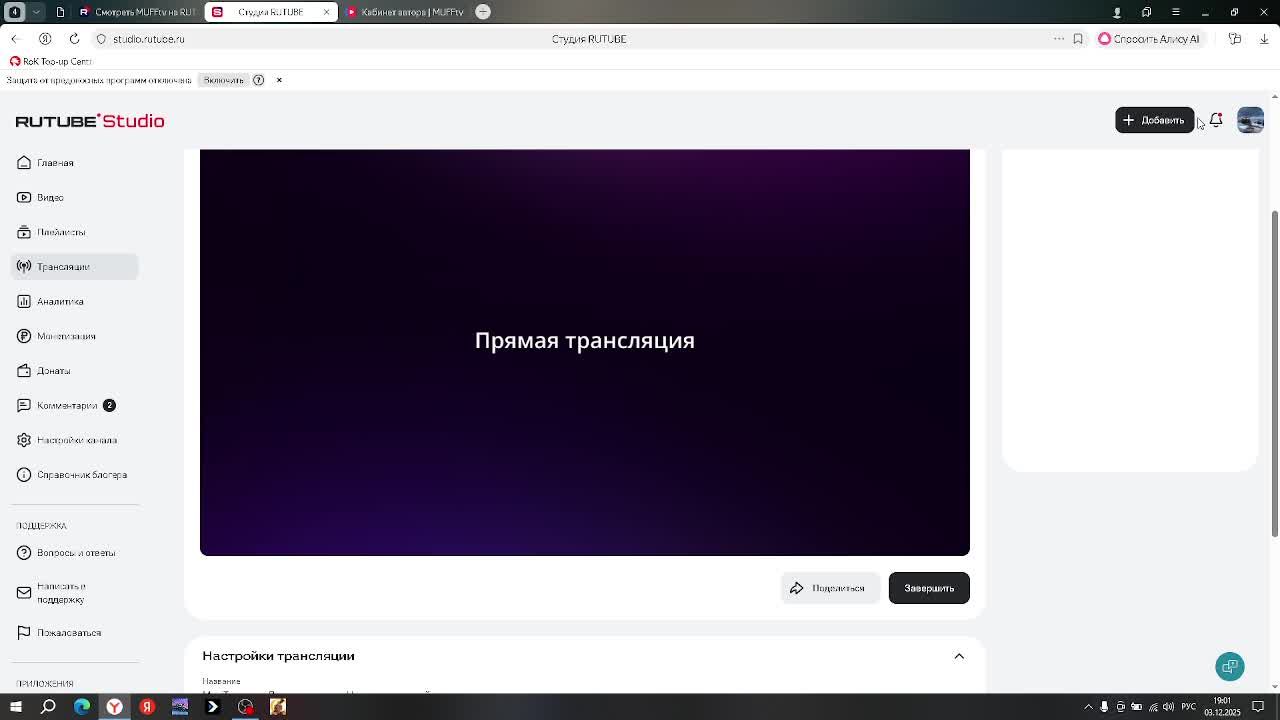Dismiss the protection banner
The width and height of the screenshot is (1280, 720).
[x=279, y=80]
